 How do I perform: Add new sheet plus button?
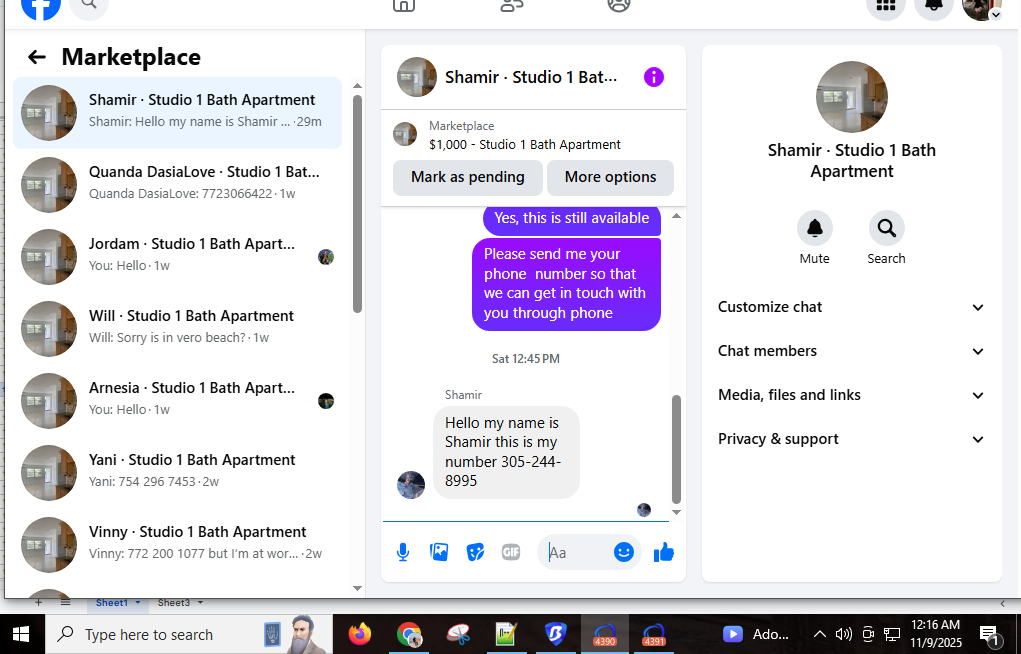[x=38, y=603]
